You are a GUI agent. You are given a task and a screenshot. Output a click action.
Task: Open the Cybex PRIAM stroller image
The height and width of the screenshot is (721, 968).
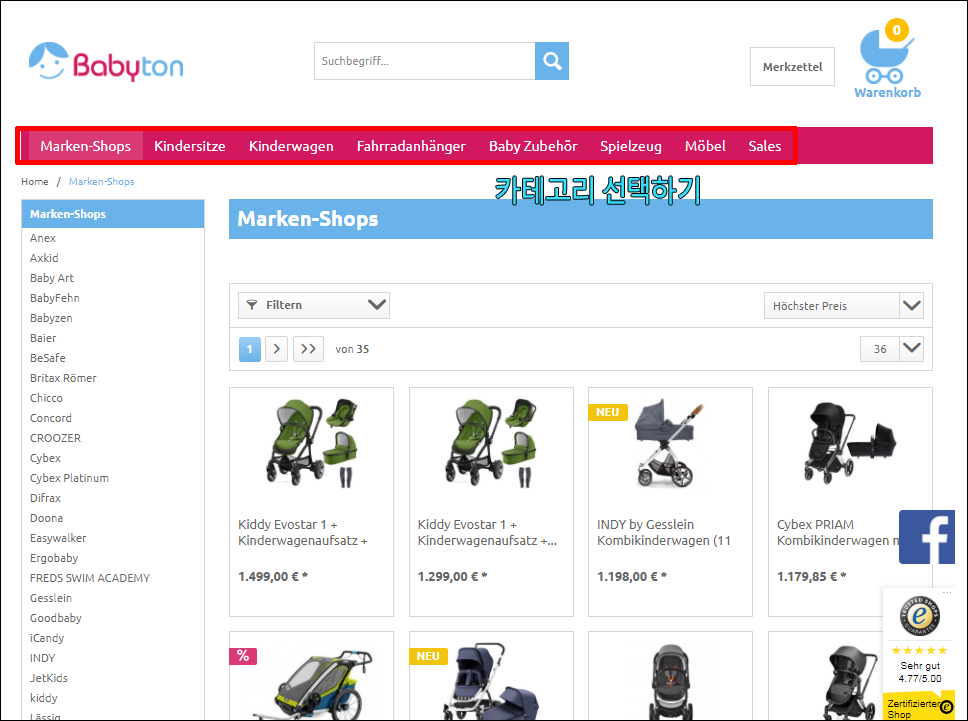(x=850, y=442)
